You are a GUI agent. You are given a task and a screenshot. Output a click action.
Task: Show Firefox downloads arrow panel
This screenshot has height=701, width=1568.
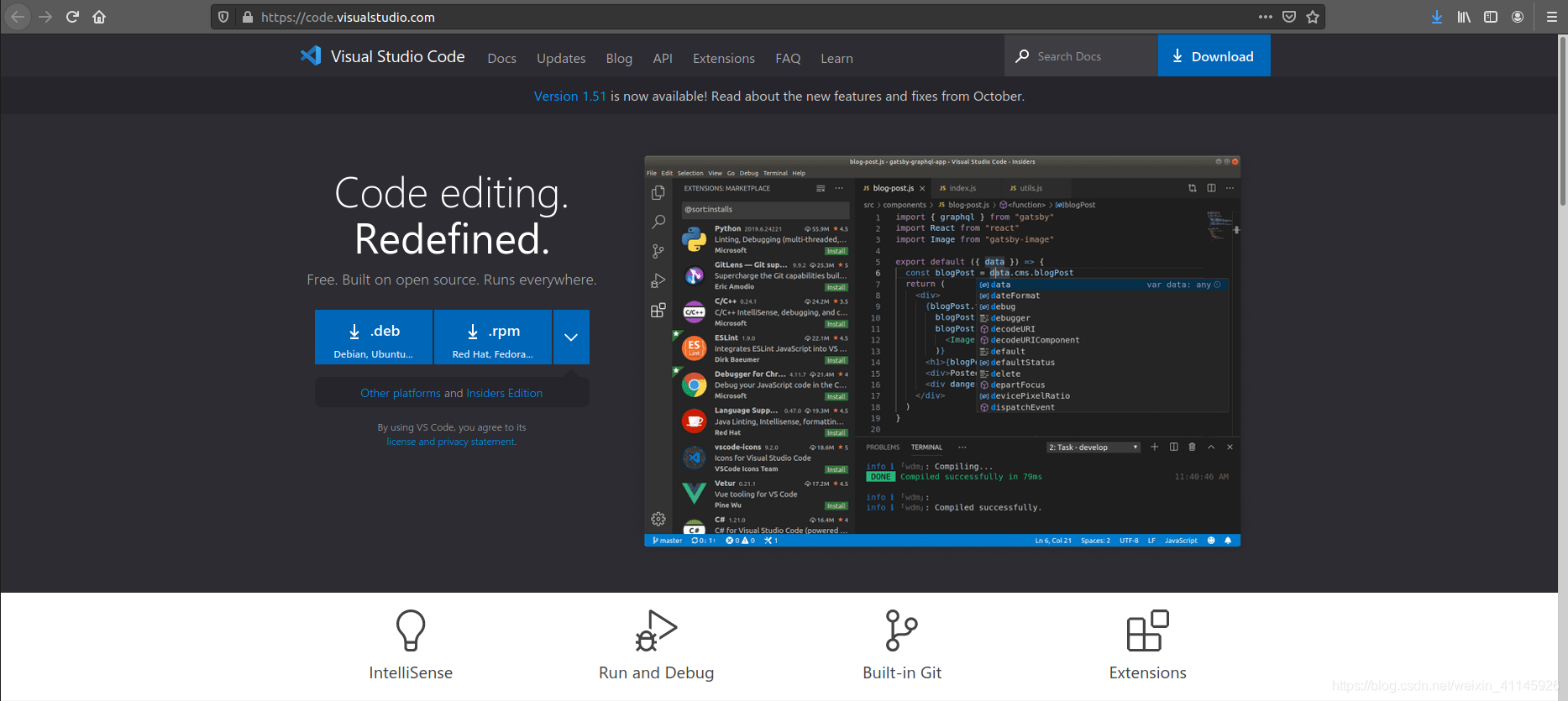click(x=1437, y=17)
